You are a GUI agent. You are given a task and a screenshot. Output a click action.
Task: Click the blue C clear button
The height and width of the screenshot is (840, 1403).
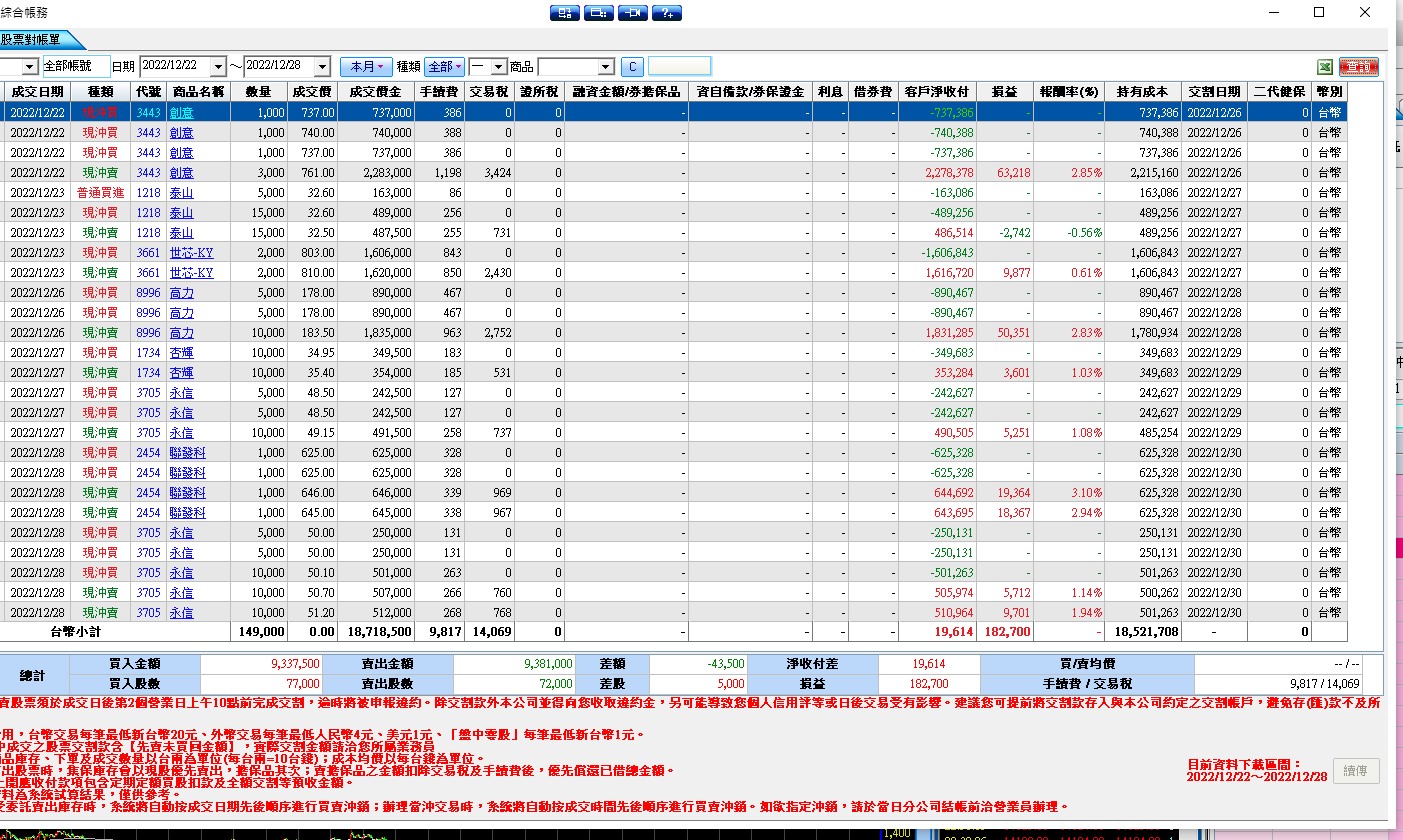(x=632, y=67)
